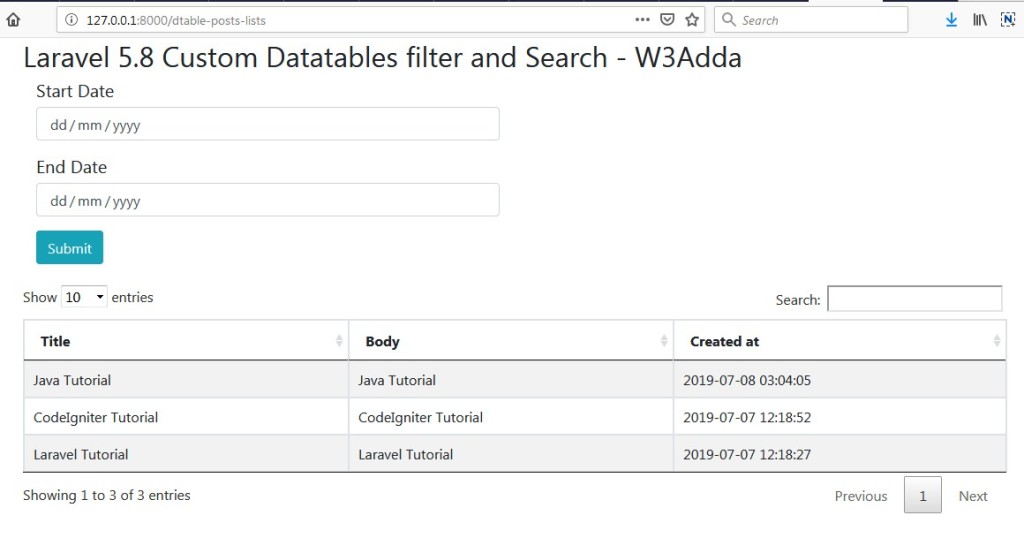Image resolution: width=1024 pixels, height=538 pixels.
Task: Focus the DataTables Search input box
Action: coord(914,299)
